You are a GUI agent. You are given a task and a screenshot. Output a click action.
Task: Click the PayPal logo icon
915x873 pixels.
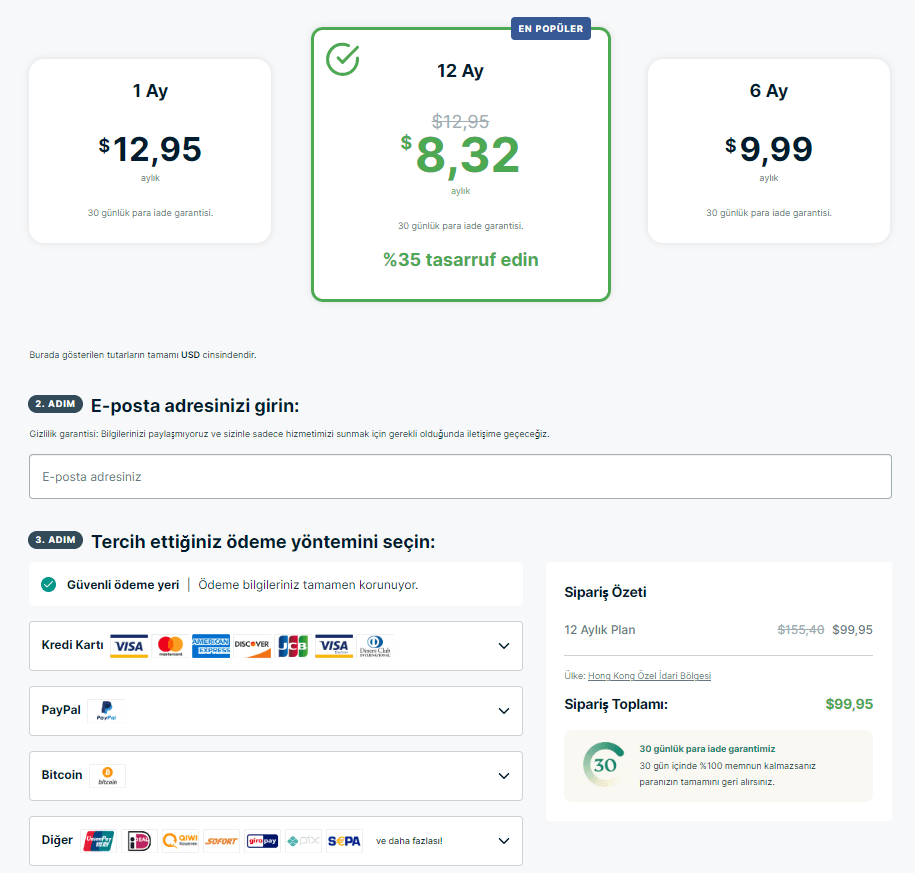tap(105, 711)
